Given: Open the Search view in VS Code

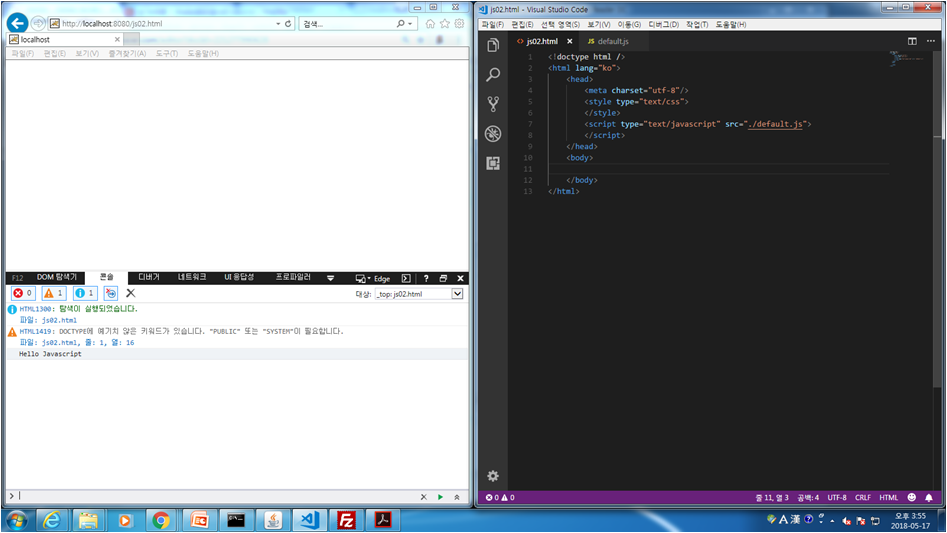Looking at the screenshot, I should tap(493, 75).
